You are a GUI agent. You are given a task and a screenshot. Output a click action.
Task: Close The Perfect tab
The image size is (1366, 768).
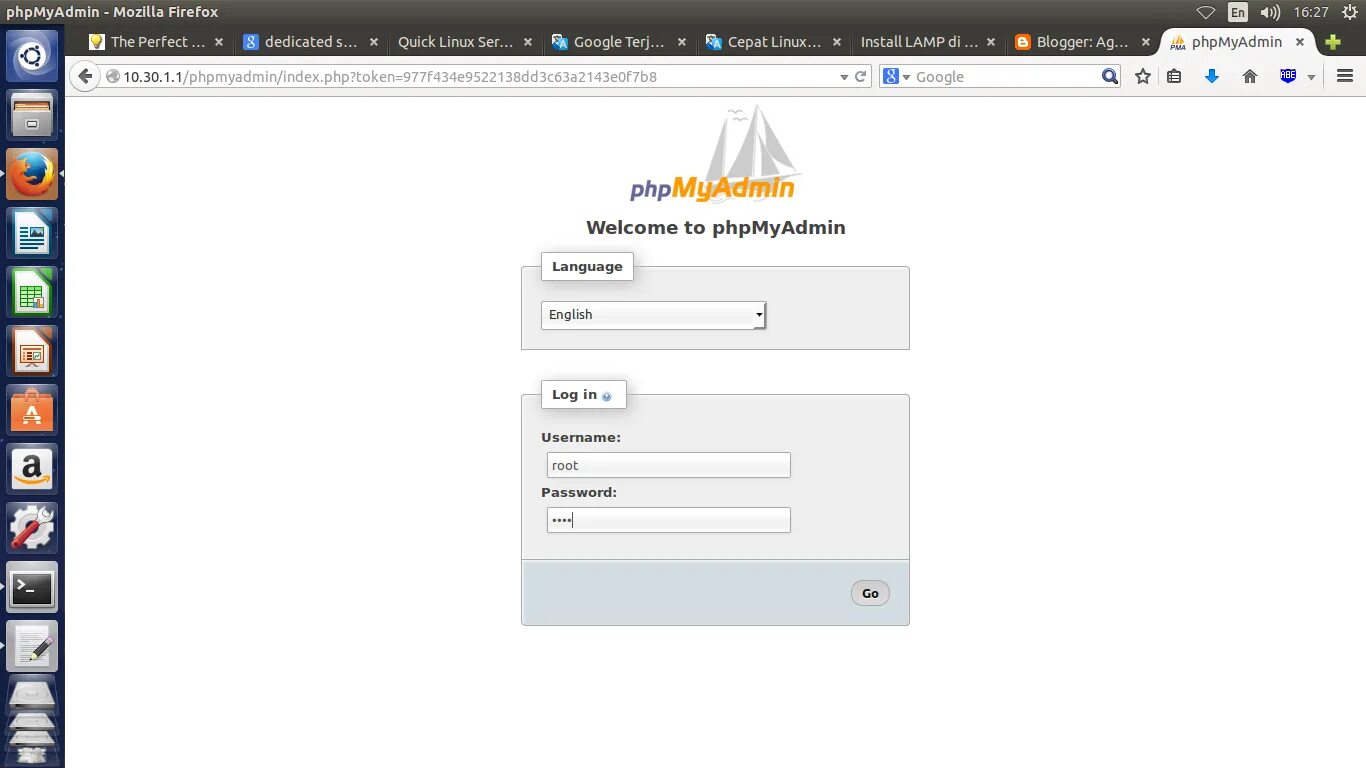coord(219,42)
